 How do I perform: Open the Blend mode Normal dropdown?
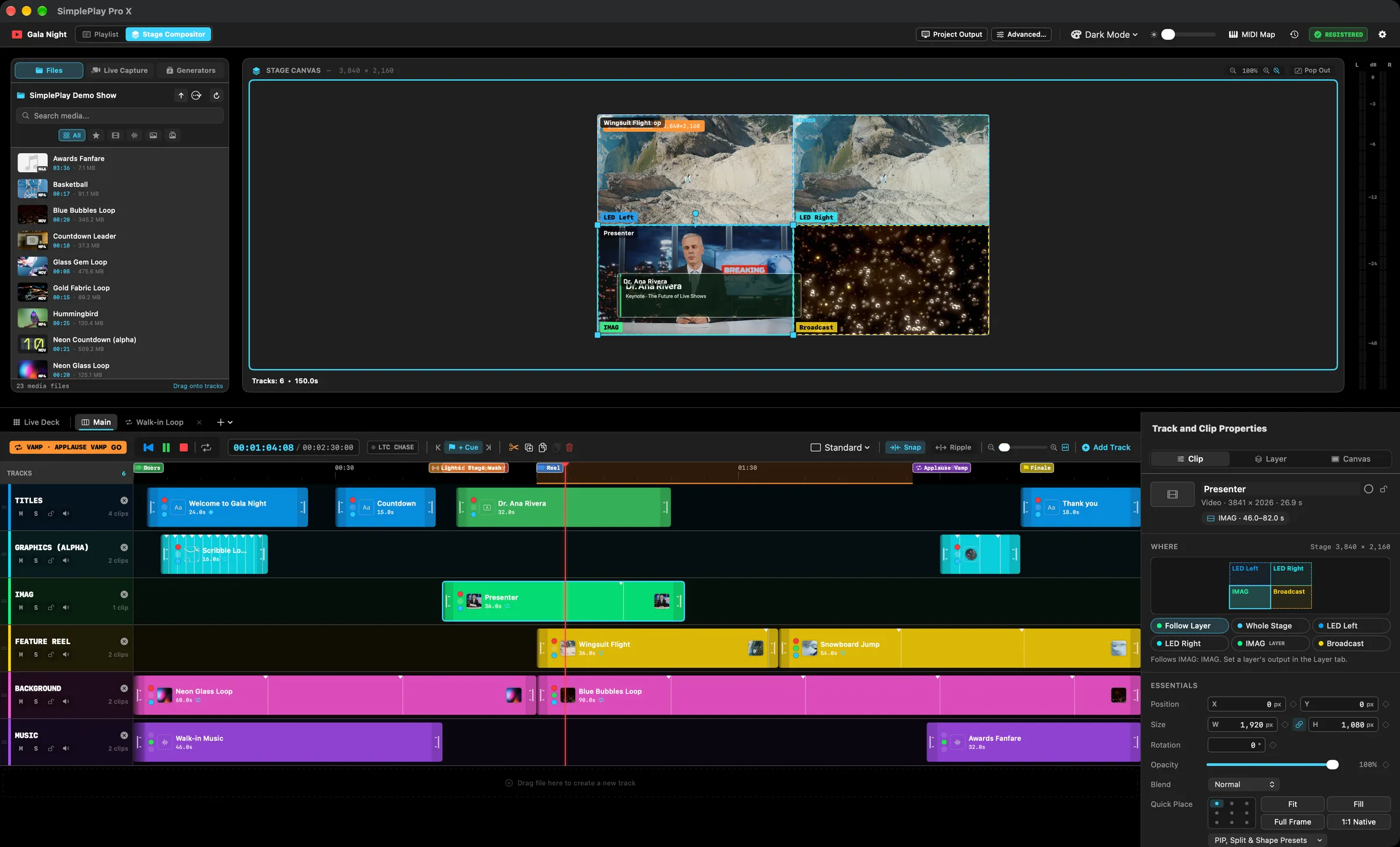1244,785
